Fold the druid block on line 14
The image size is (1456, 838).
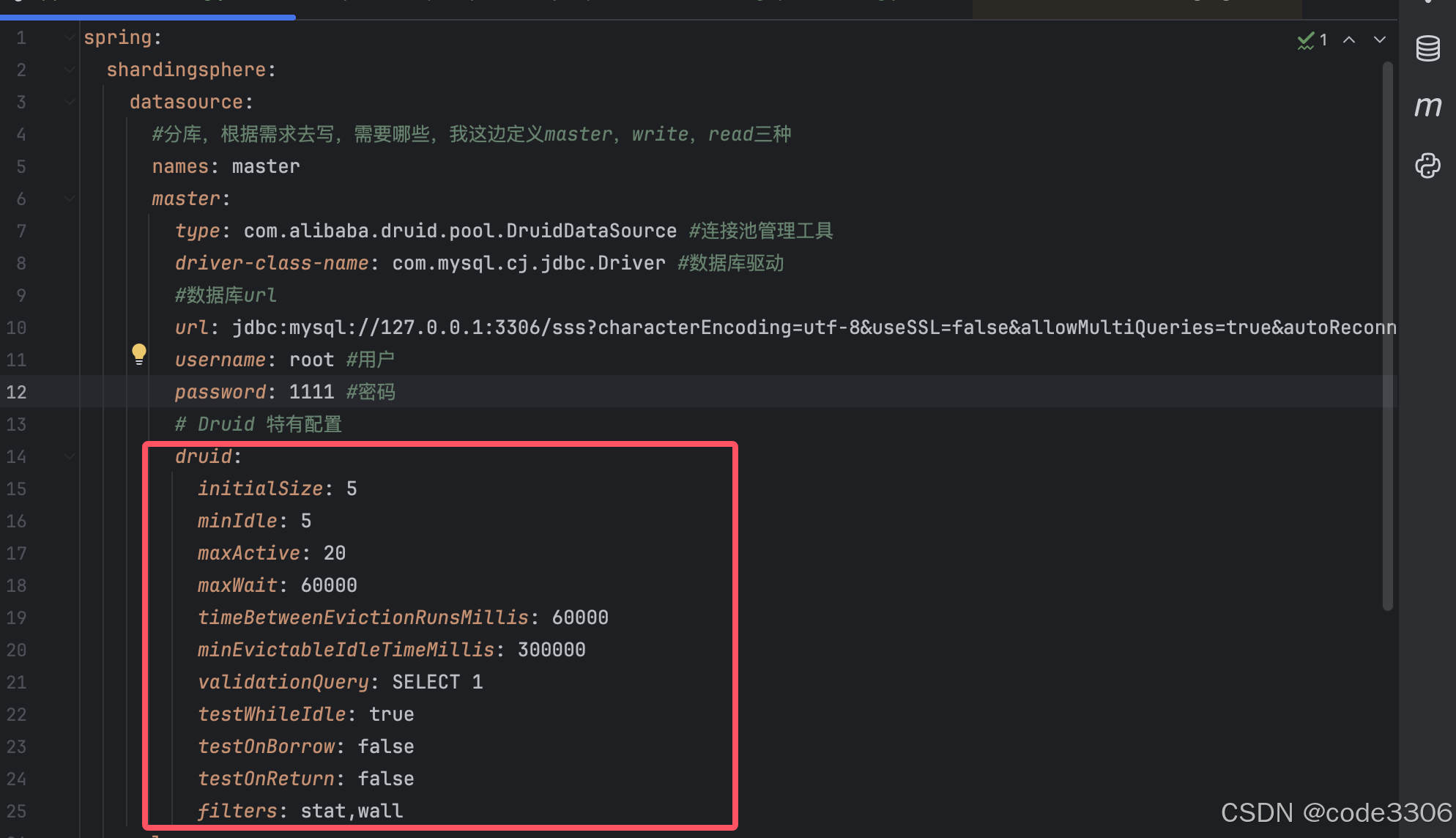click(70, 456)
